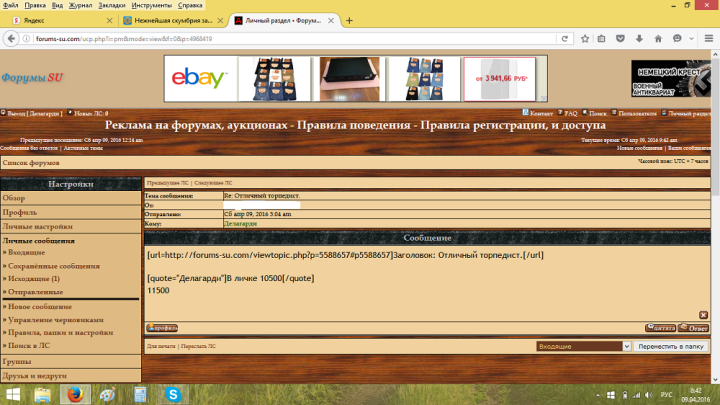Open the folder dropdown showing Входящие
The width and height of the screenshot is (720, 405).
click(x=581, y=346)
